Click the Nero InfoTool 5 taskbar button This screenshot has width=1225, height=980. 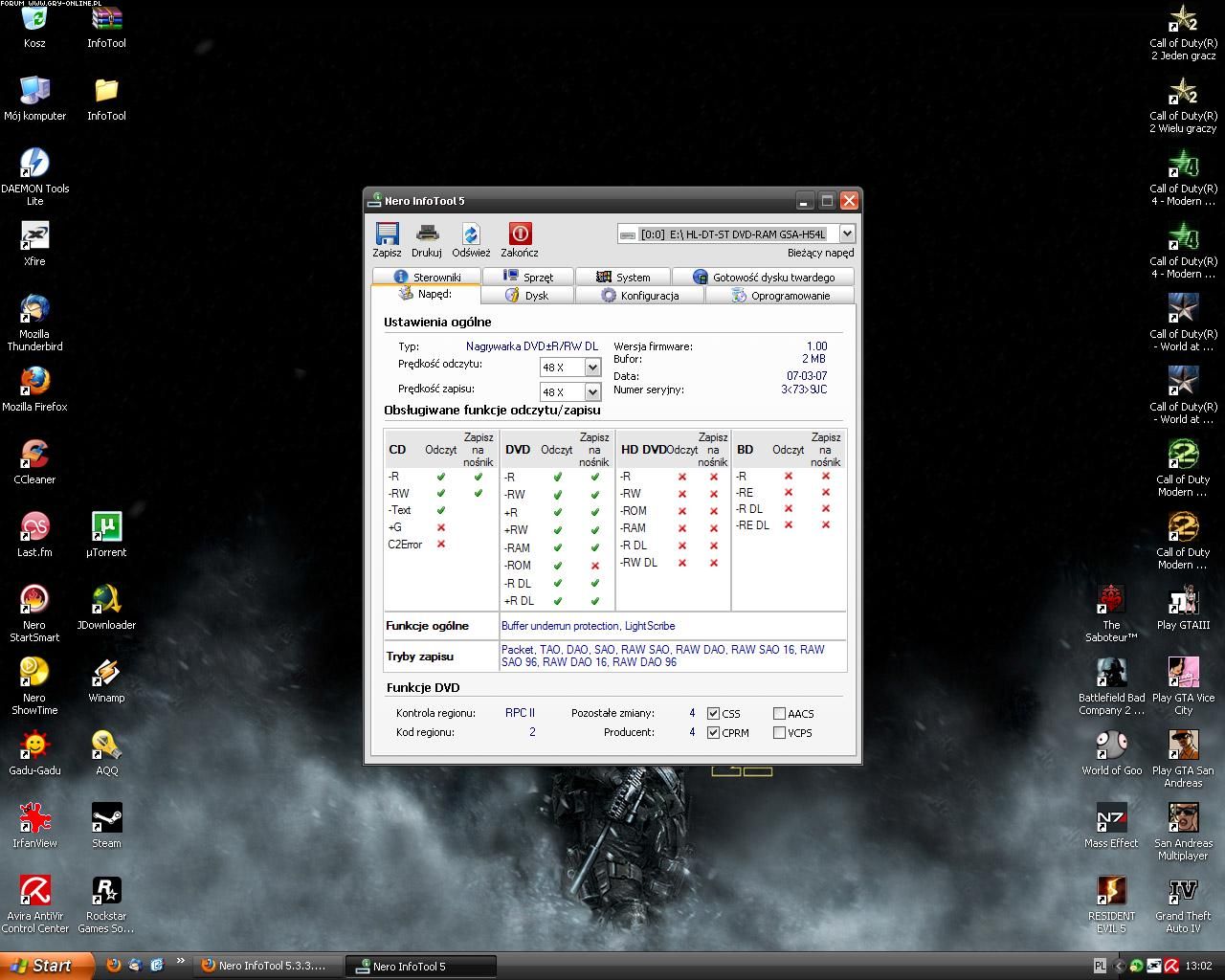click(x=421, y=966)
